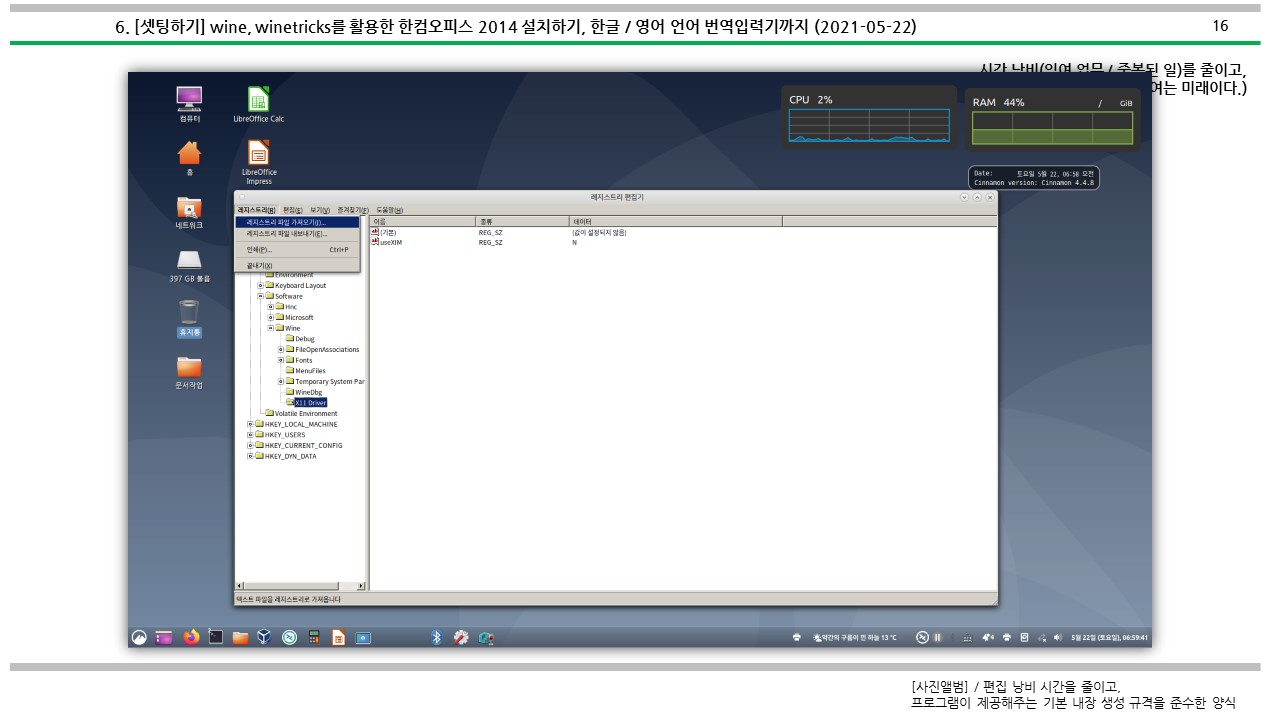Click the (기본) default value icon
The image size is (1280, 720).
375,232
